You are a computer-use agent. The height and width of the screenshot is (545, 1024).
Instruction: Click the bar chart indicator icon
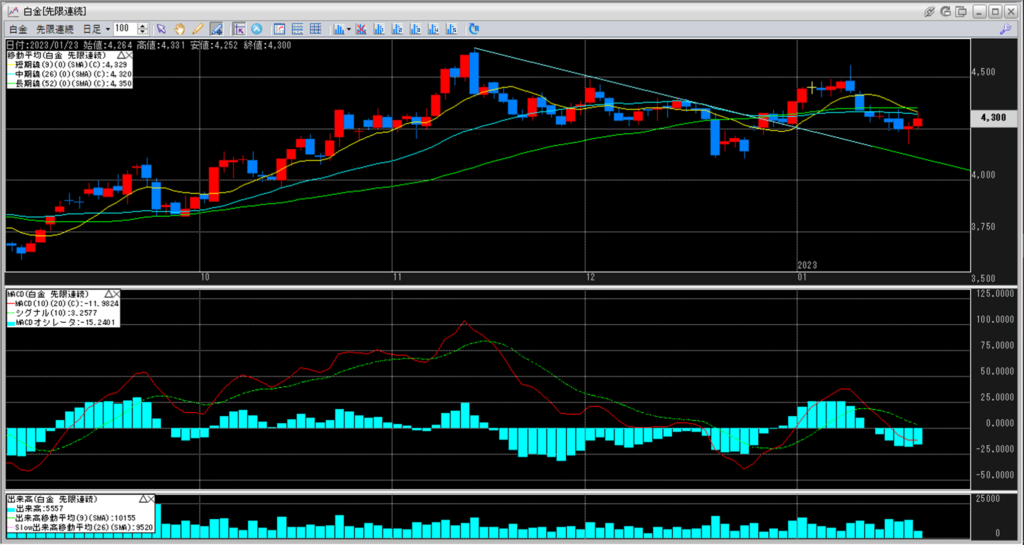click(x=338, y=29)
